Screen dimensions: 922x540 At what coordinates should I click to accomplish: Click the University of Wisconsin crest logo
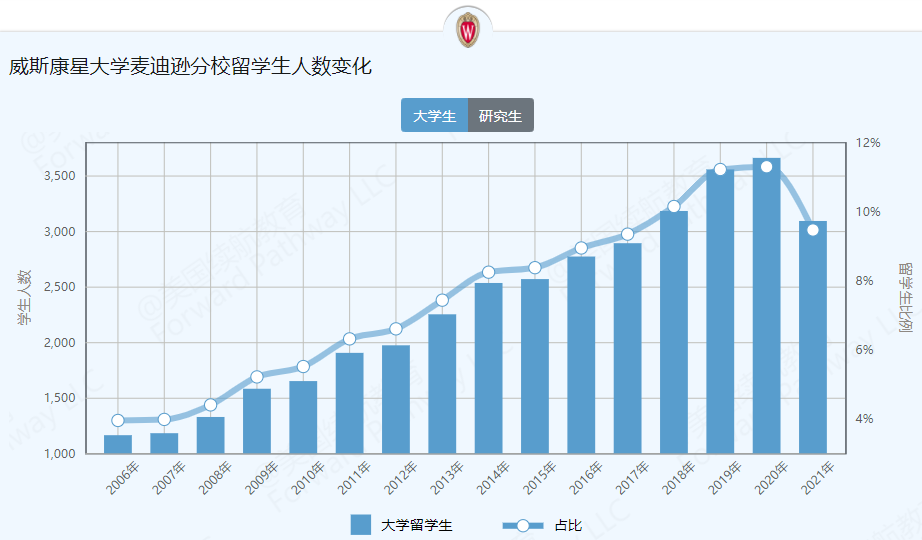click(x=468, y=29)
